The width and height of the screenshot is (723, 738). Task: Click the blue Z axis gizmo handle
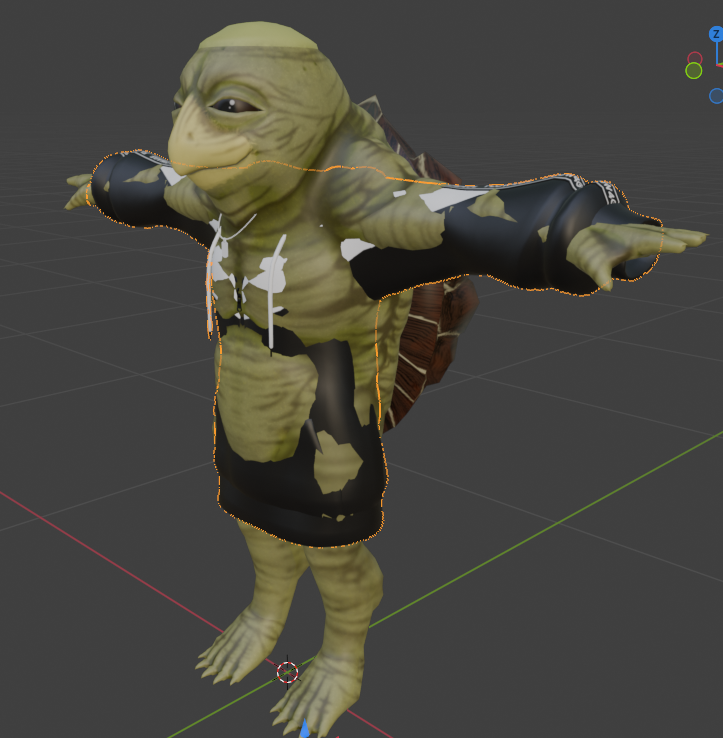[716, 34]
